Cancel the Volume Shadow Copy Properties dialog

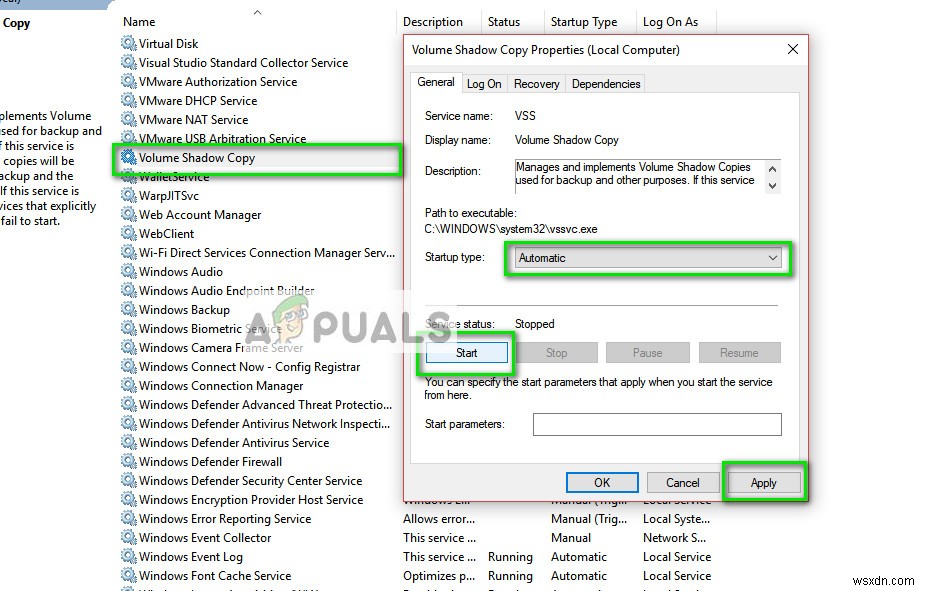click(x=683, y=482)
